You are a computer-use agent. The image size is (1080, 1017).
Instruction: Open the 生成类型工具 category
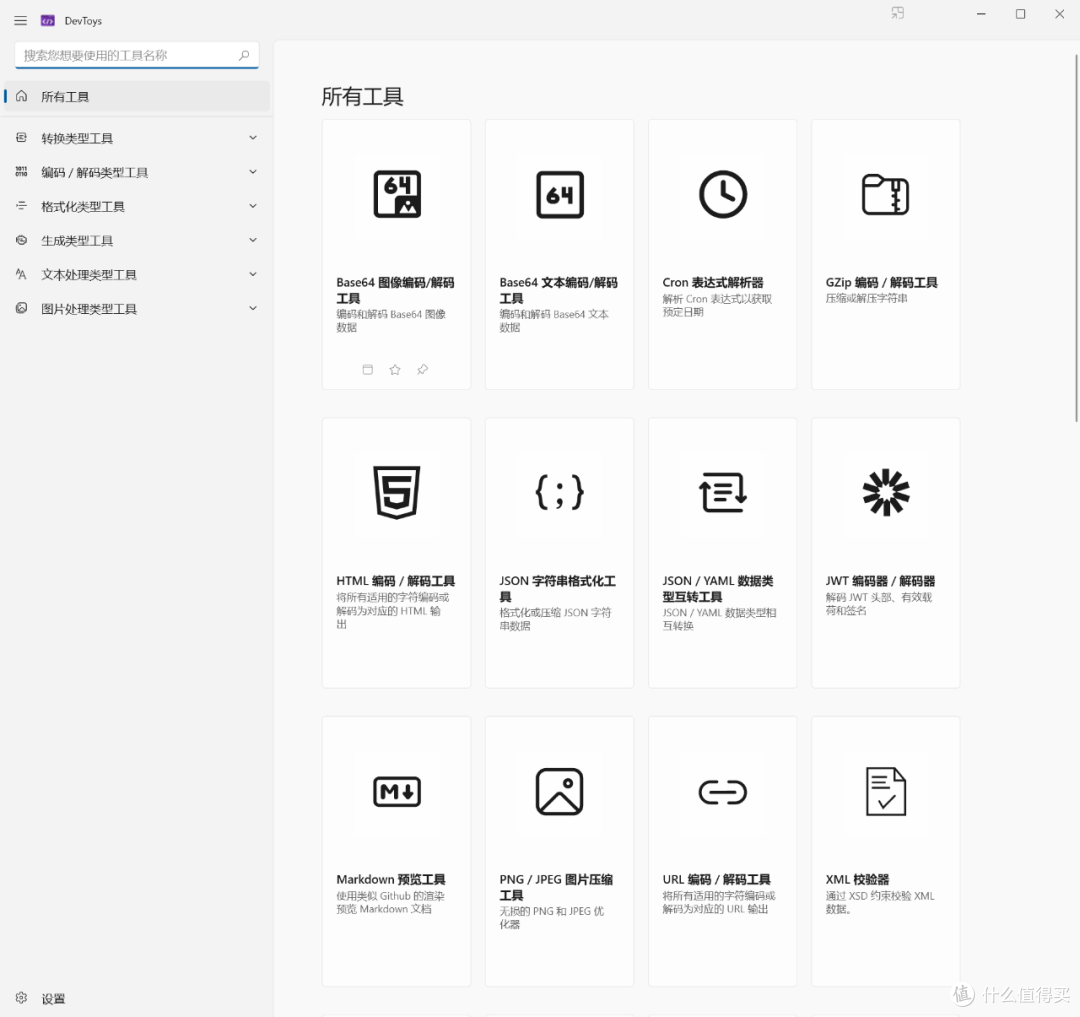pos(136,240)
